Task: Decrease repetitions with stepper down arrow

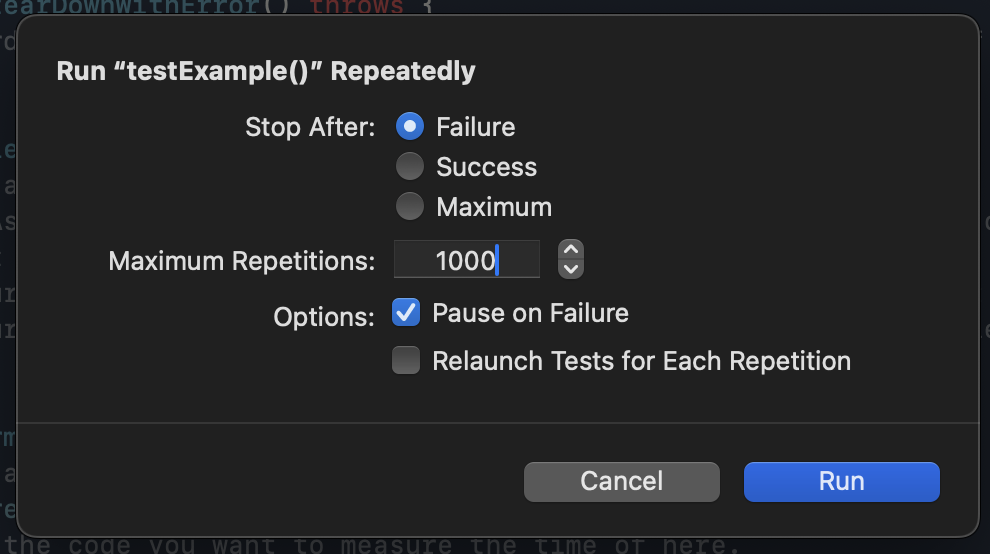Action: tap(571, 268)
